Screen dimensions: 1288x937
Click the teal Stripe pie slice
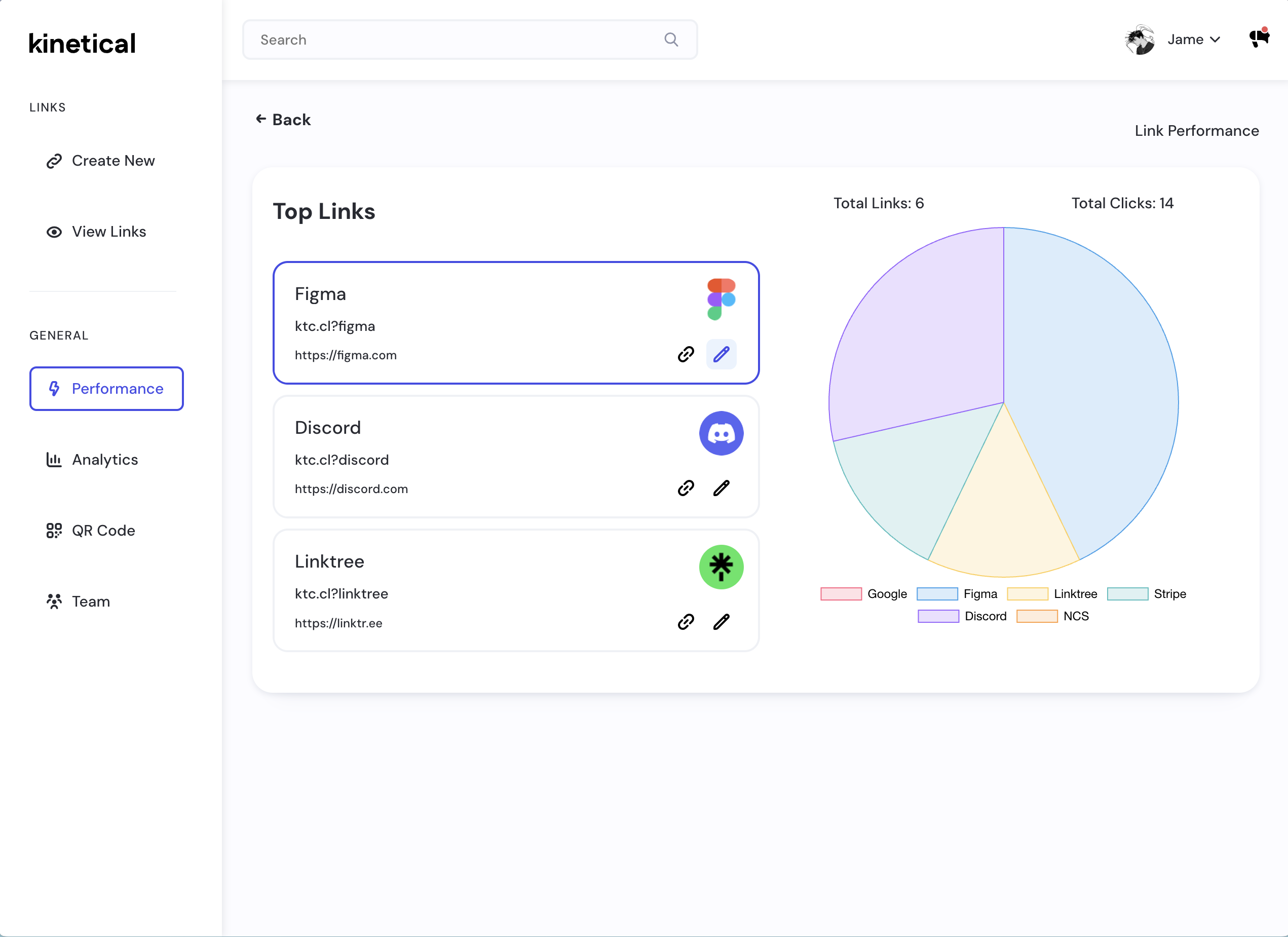pyautogui.click(x=920, y=477)
